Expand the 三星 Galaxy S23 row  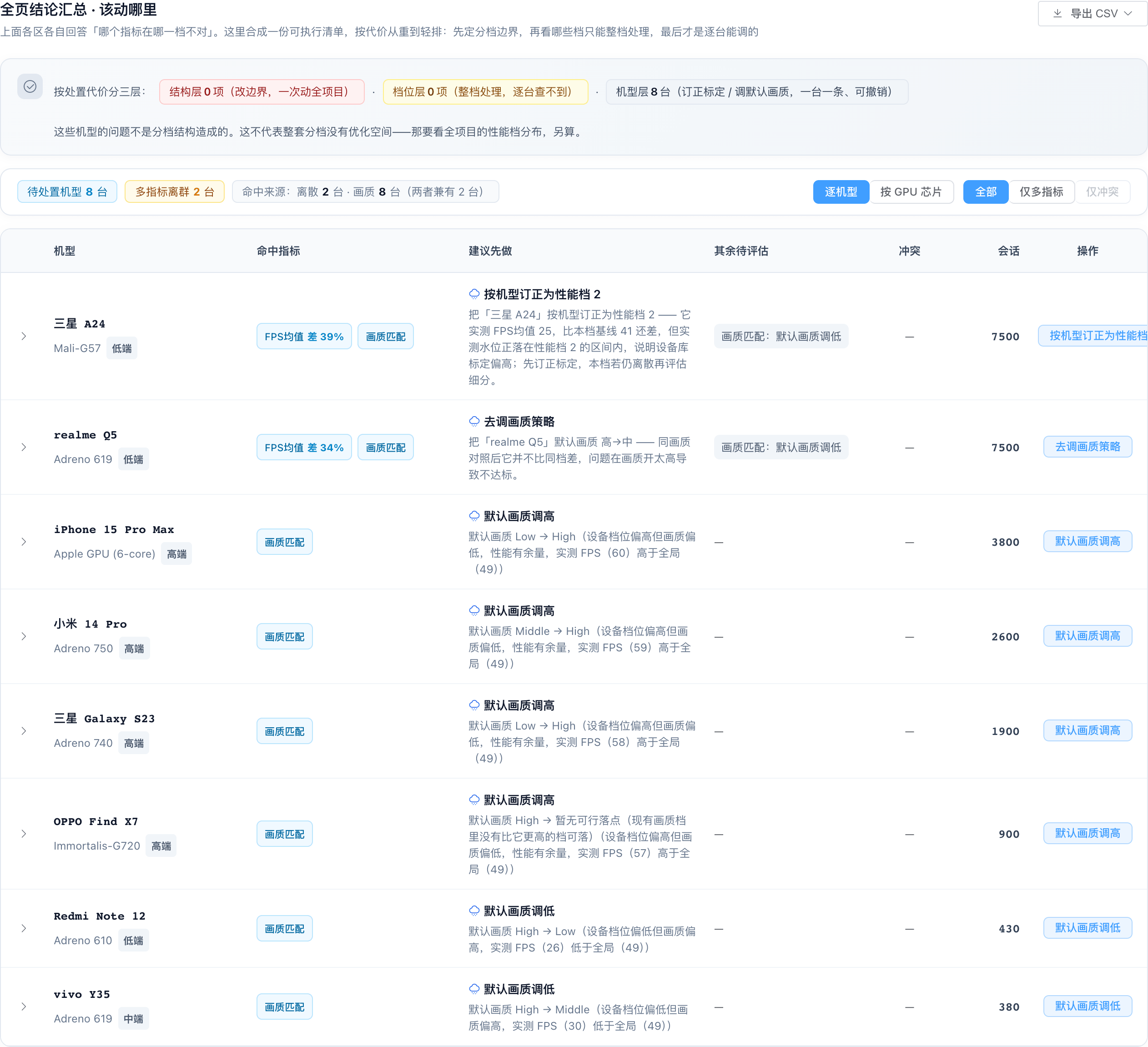click(24, 730)
